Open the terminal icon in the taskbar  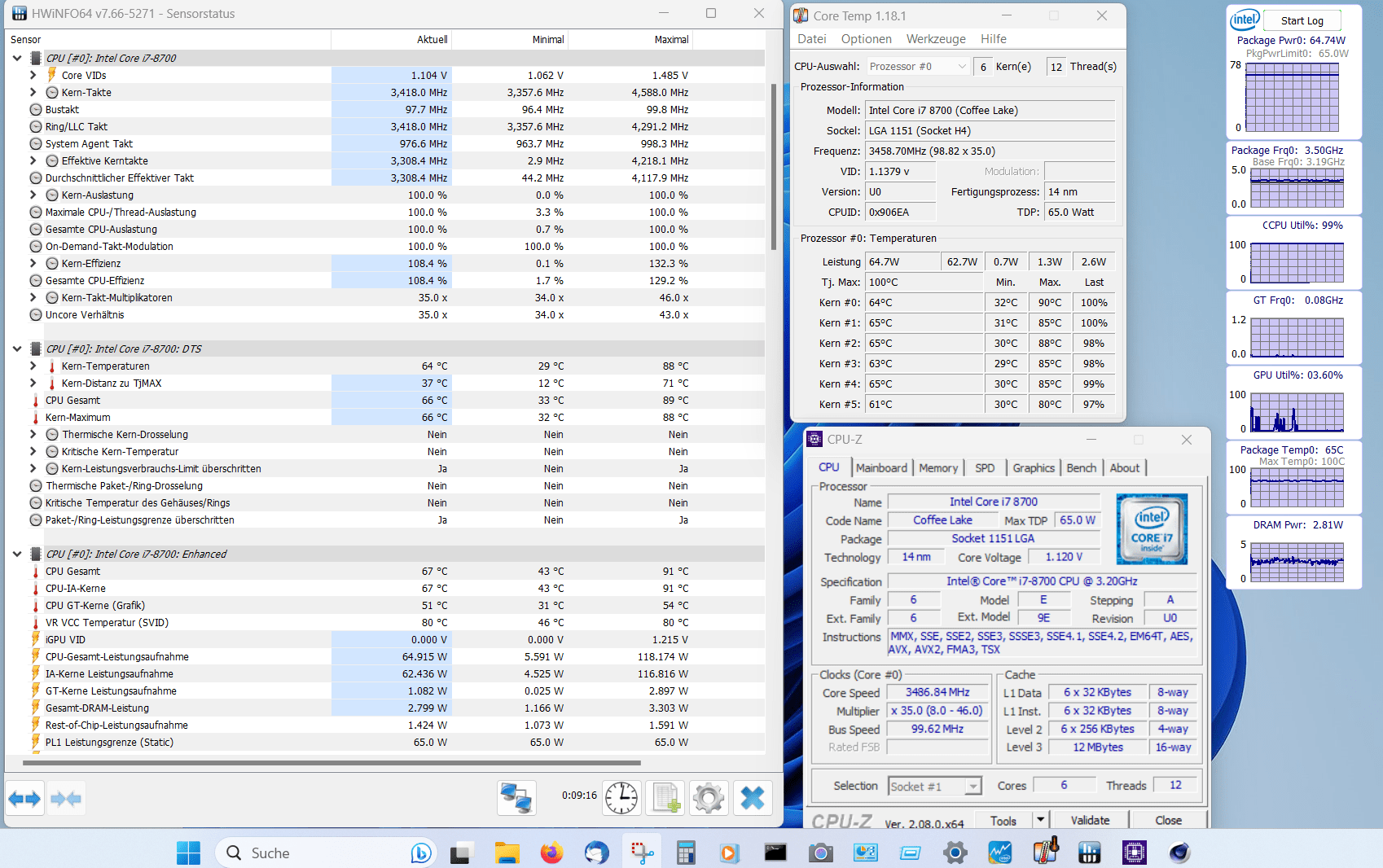coord(775,853)
